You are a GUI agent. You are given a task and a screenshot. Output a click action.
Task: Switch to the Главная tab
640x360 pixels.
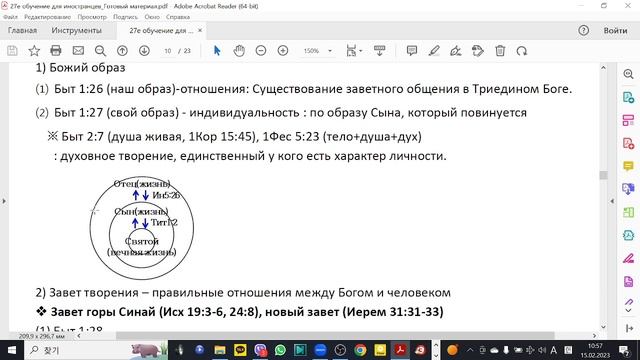(x=22, y=31)
